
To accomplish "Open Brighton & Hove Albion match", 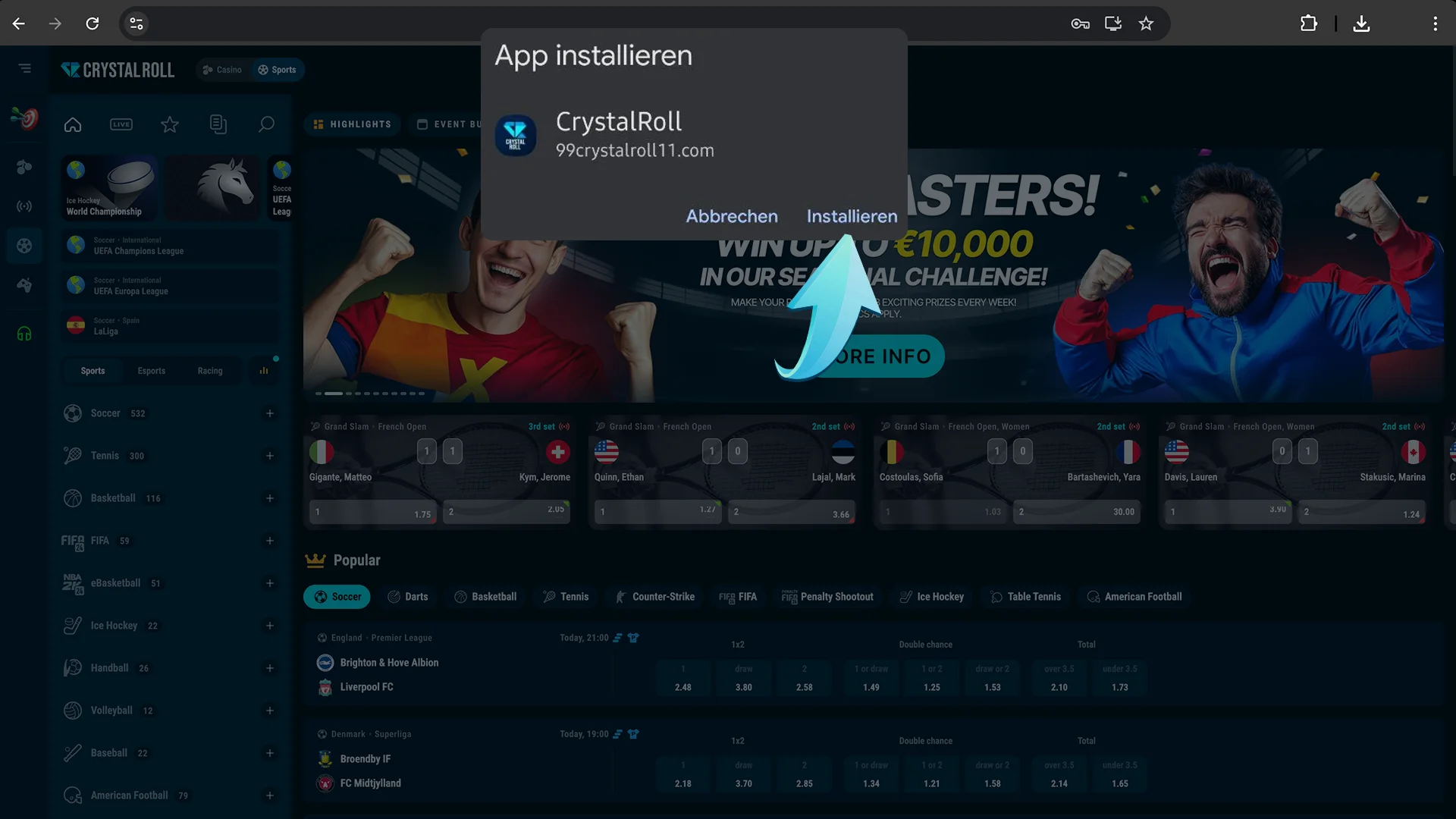I will click(x=389, y=663).
